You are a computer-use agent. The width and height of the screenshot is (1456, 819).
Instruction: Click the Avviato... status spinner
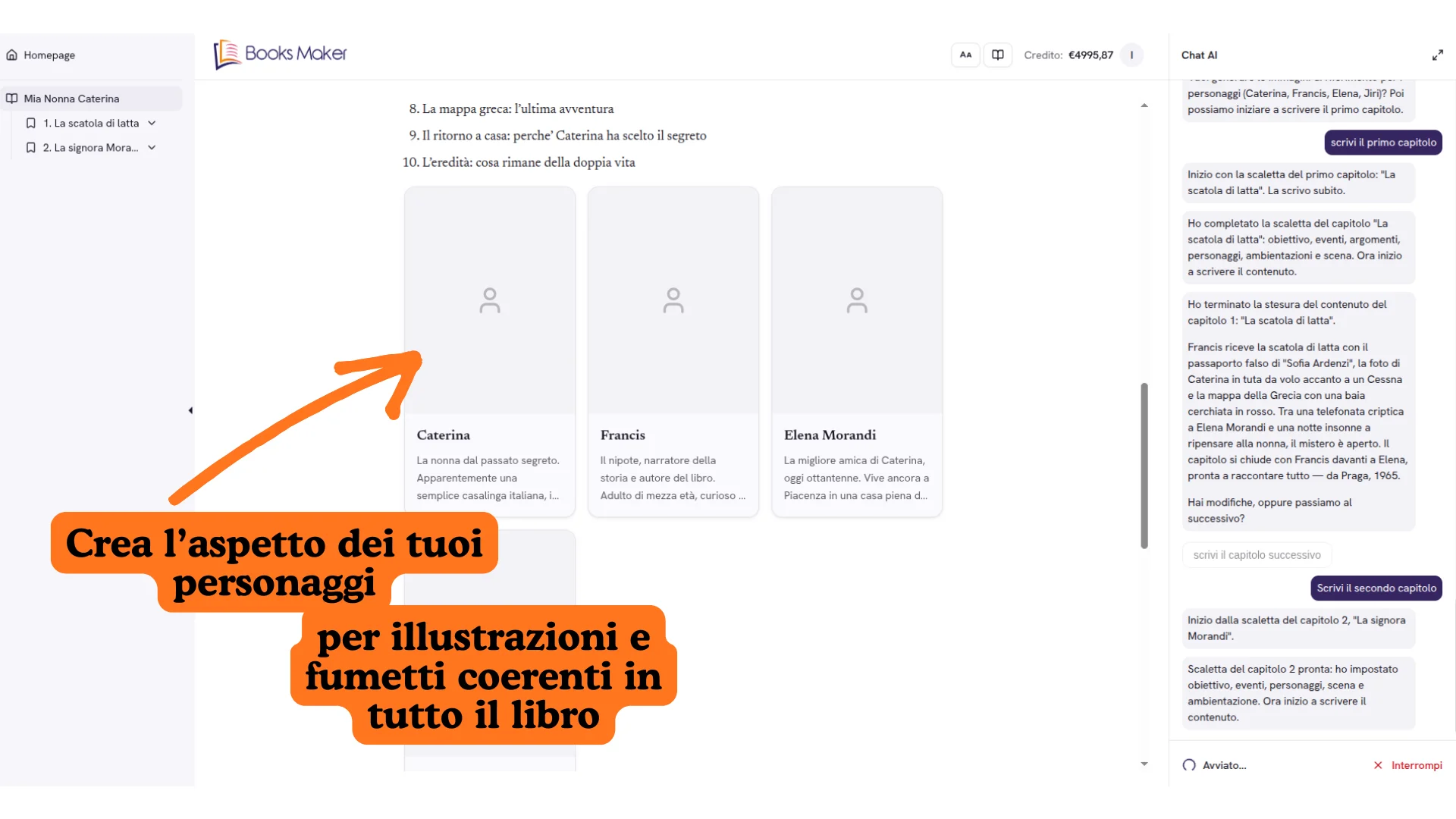1189,765
